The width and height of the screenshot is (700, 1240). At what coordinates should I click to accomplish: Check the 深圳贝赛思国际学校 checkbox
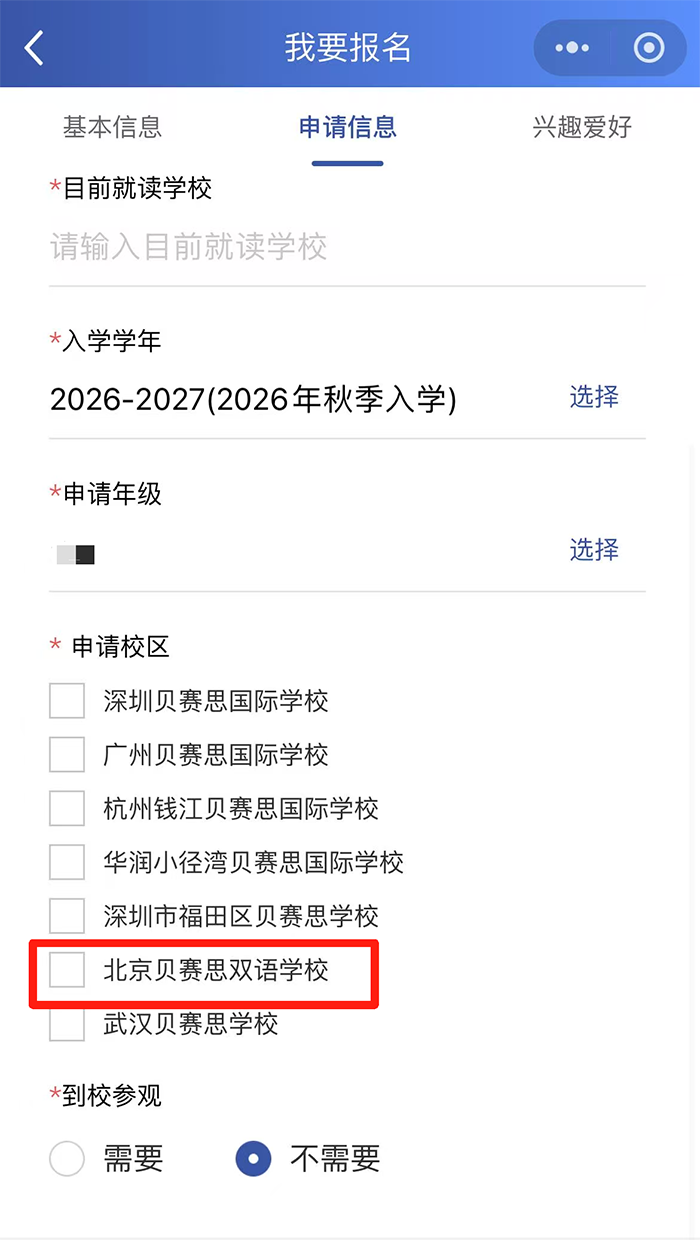click(x=66, y=701)
